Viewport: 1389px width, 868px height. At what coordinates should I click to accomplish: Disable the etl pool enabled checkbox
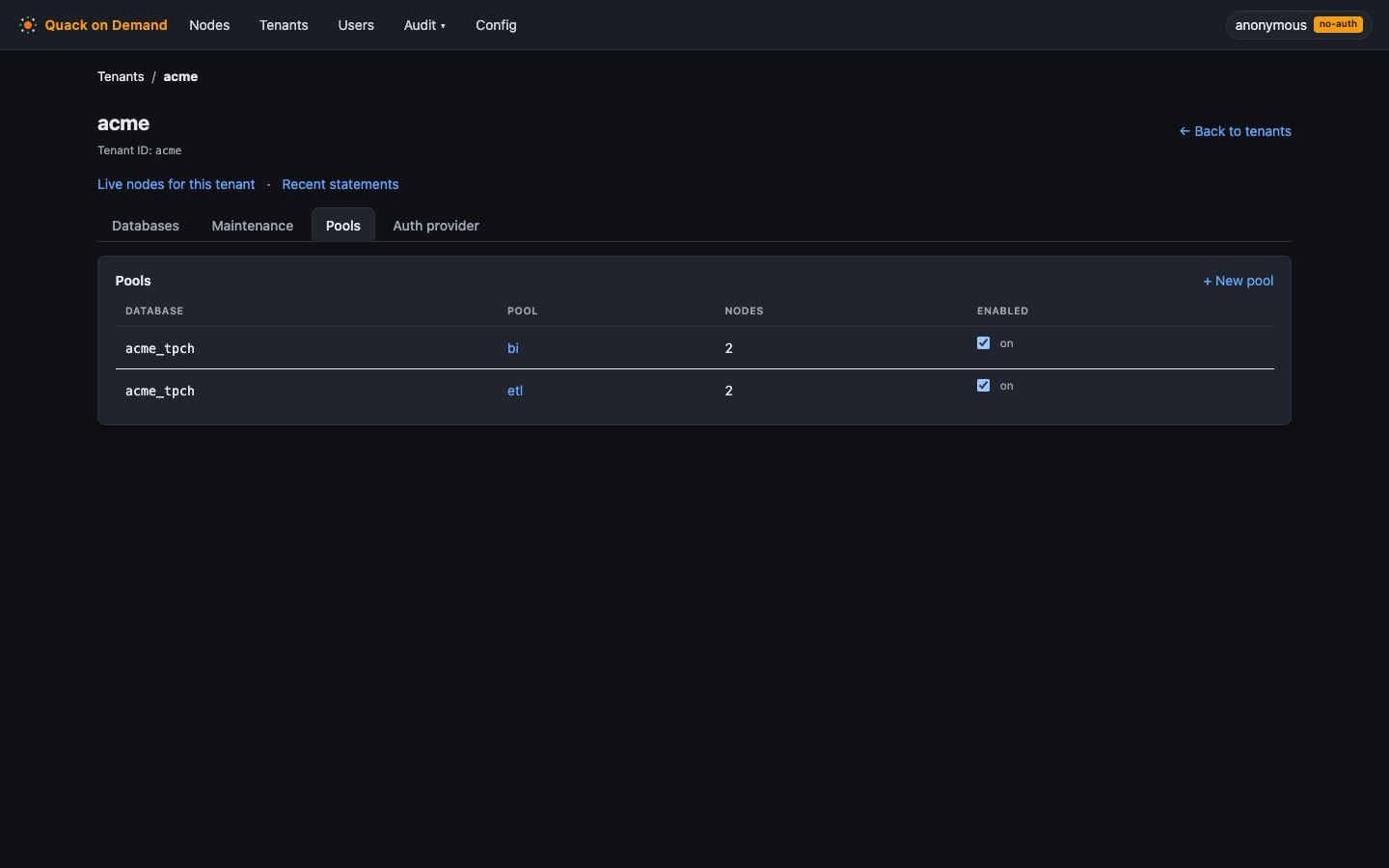983,385
